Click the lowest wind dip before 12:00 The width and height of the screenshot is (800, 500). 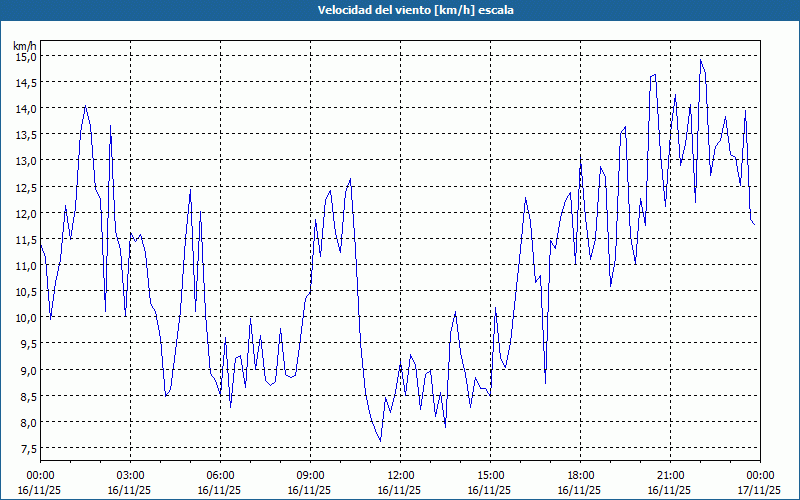pos(380,441)
